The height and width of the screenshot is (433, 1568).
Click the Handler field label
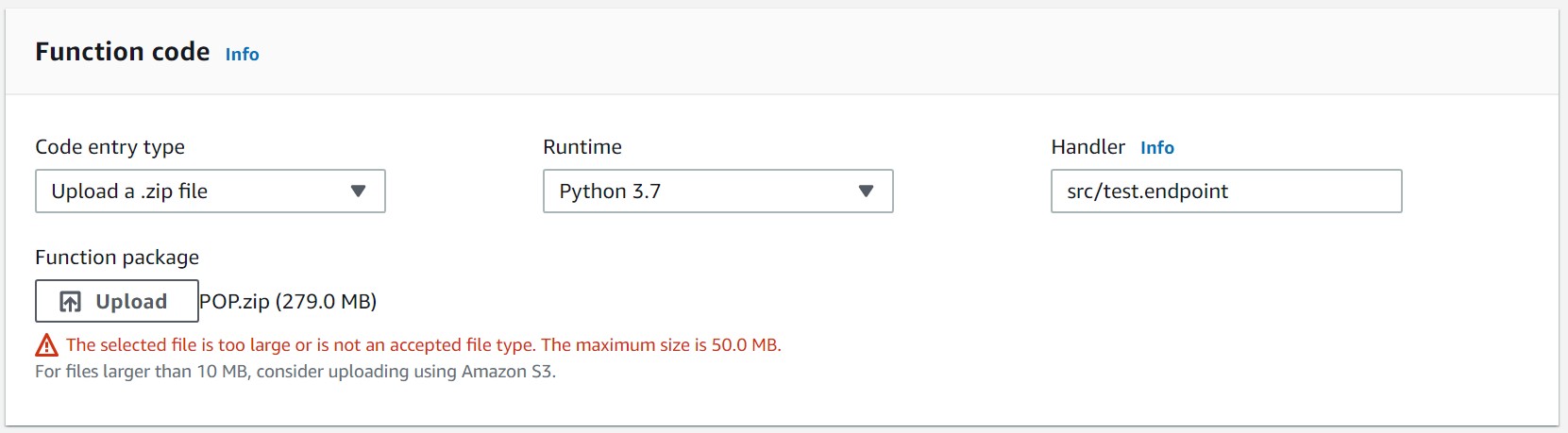click(x=1087, y=147)
